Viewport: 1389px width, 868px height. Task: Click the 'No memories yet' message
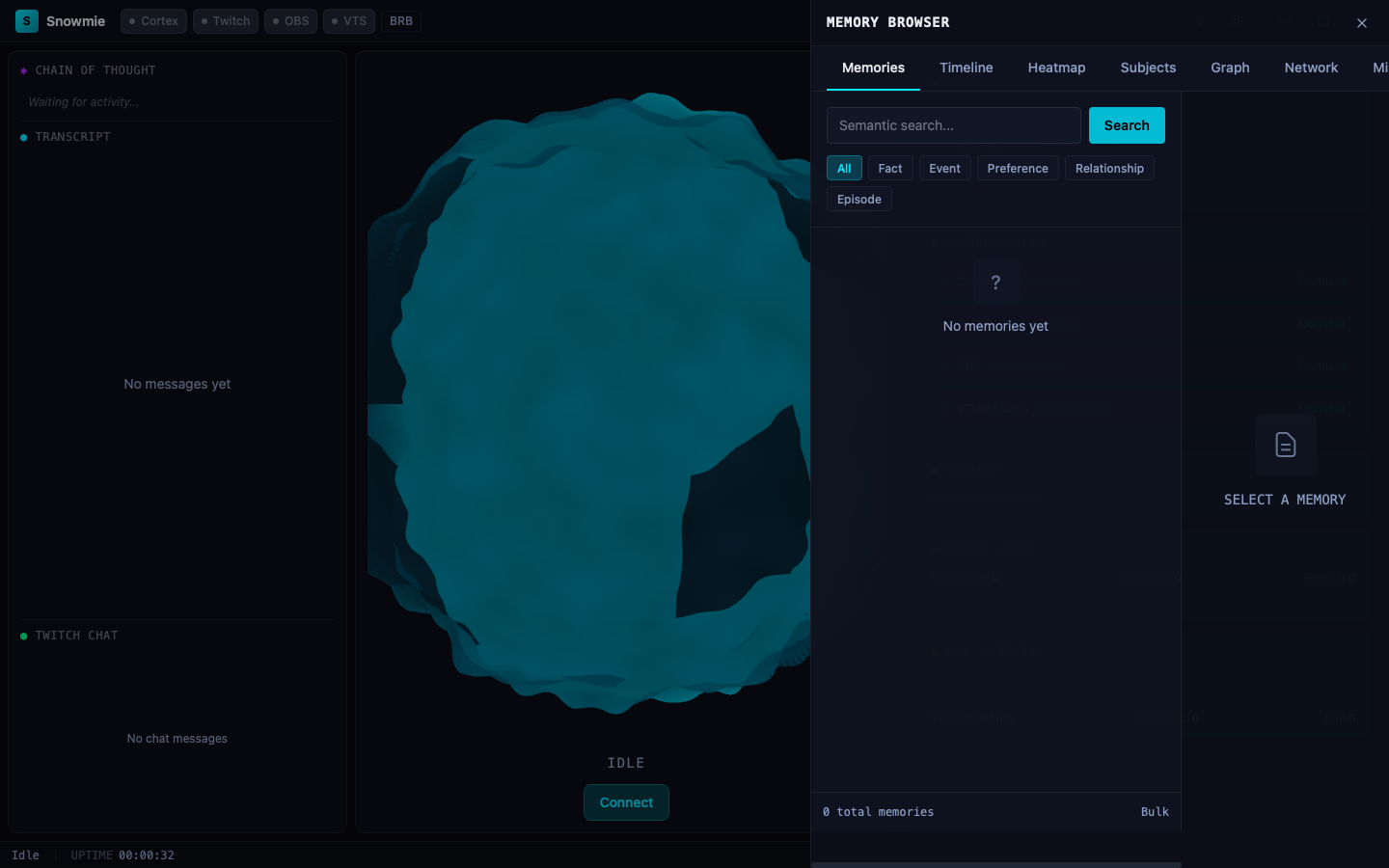pos(995,326)
